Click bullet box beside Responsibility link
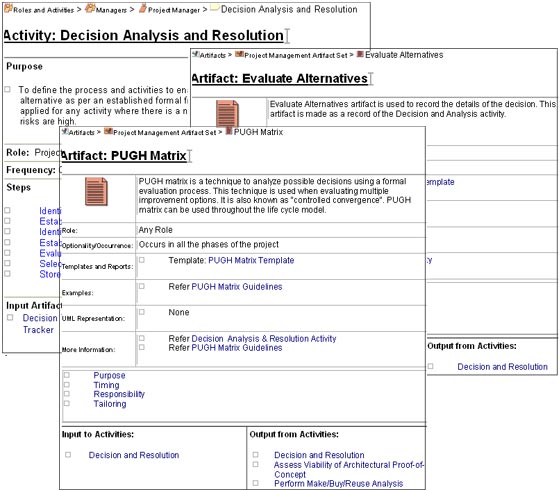The image size is (560, 491). [66, 394]
